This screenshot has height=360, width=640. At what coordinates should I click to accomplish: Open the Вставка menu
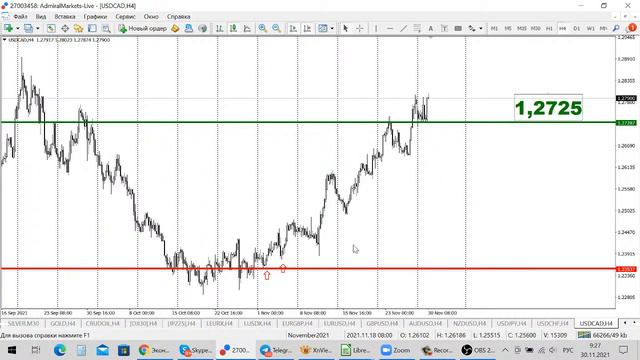pyautogui.click(x=65, y=17)
